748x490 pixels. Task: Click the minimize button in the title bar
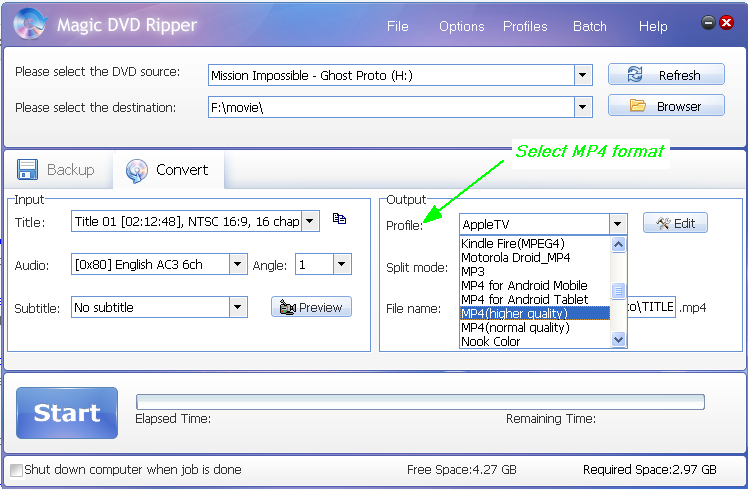(x=708, y=22)
